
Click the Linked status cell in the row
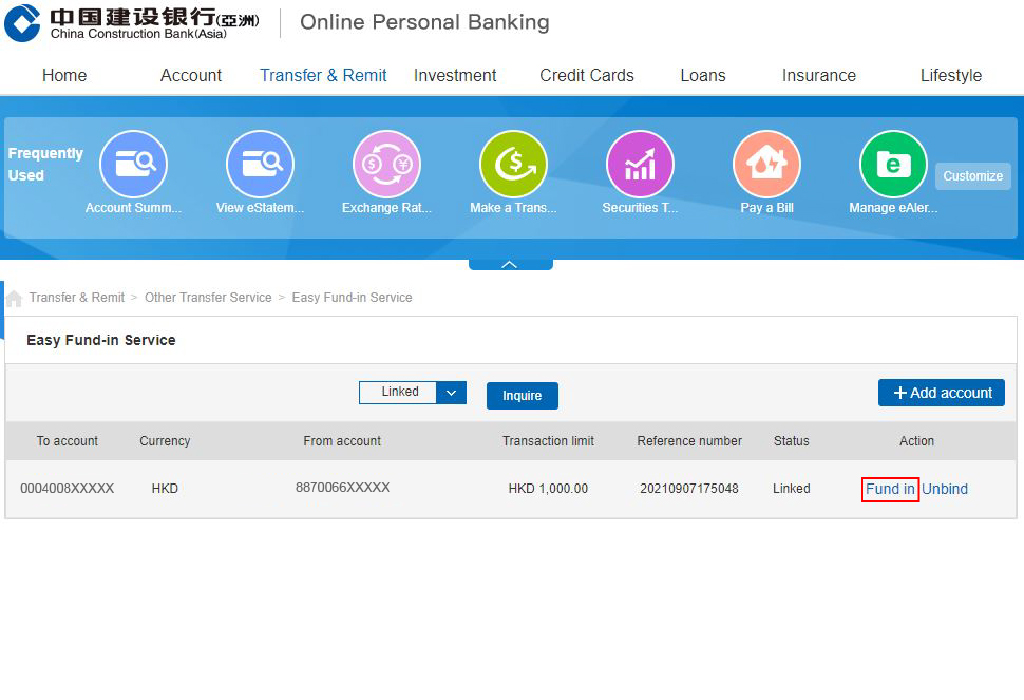click(x=792, y=488)
